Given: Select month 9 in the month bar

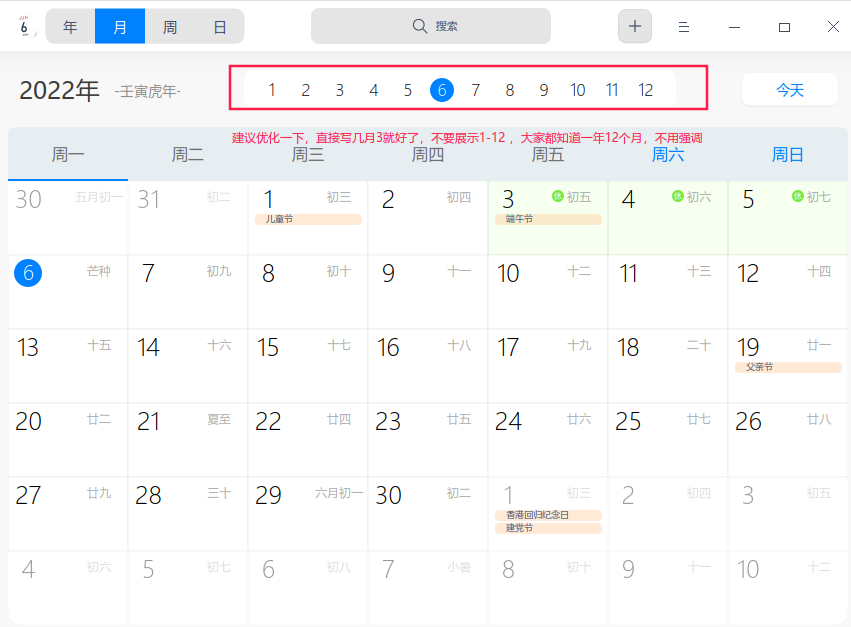Looking at the screenshot, I should [544, 90].
